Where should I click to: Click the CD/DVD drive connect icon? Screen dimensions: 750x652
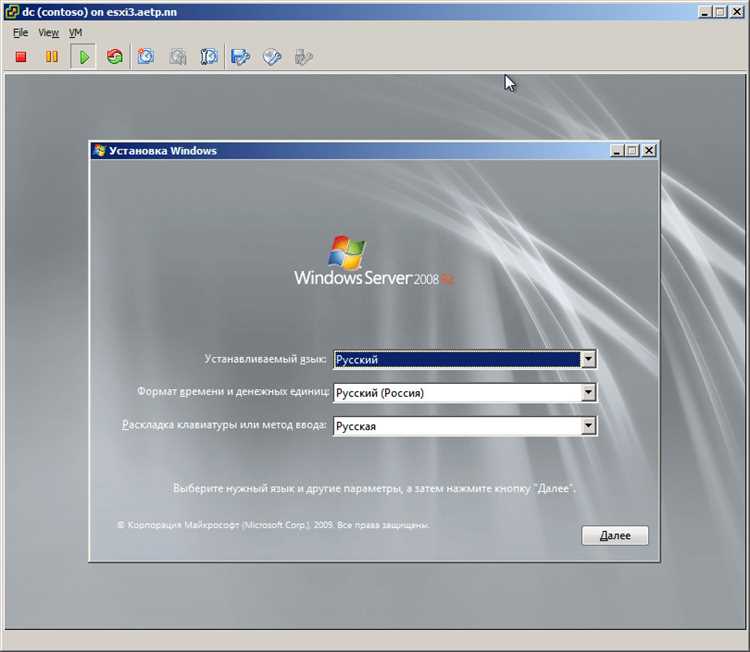pos(272,57)
